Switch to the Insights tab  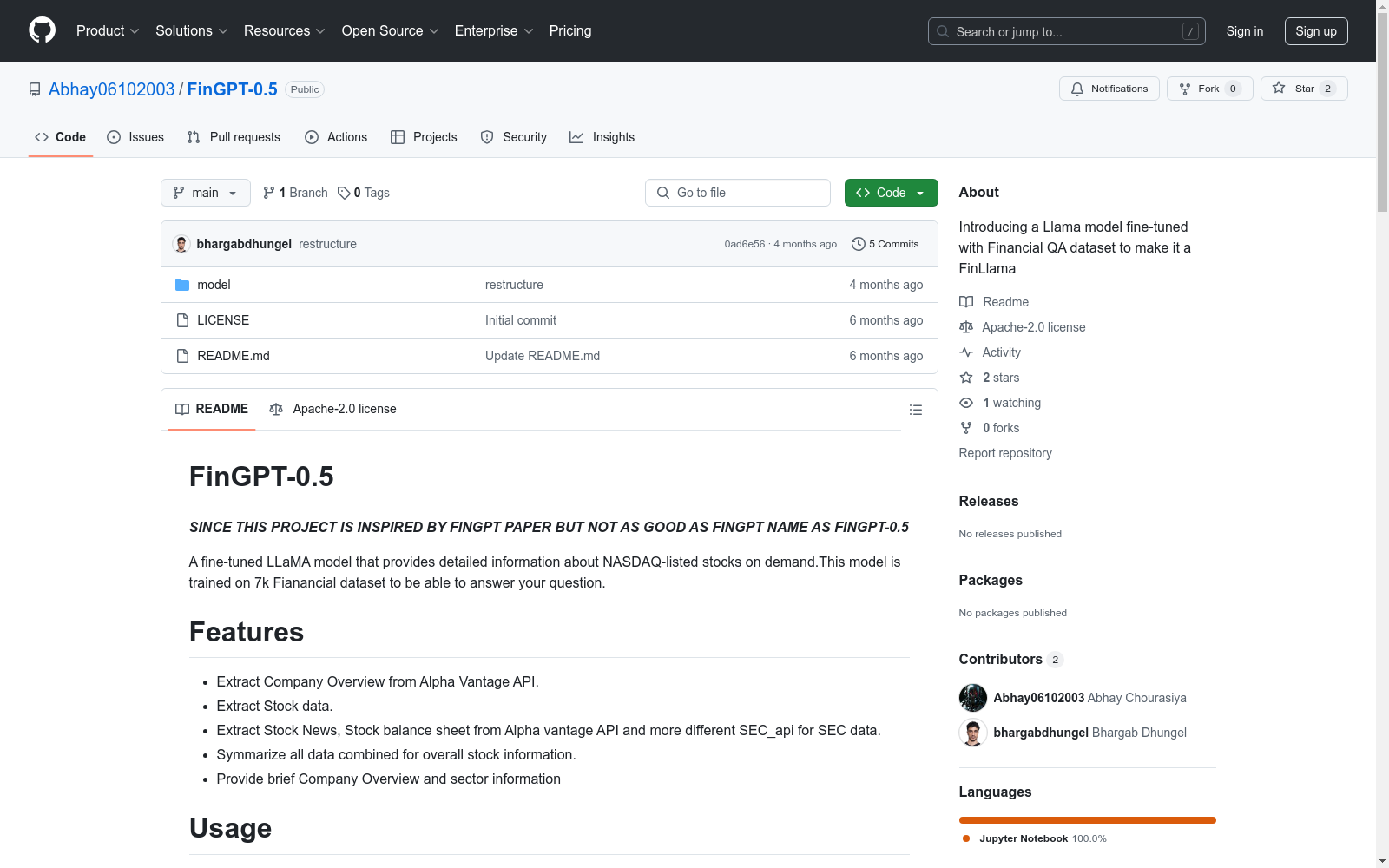pos(602,137)
